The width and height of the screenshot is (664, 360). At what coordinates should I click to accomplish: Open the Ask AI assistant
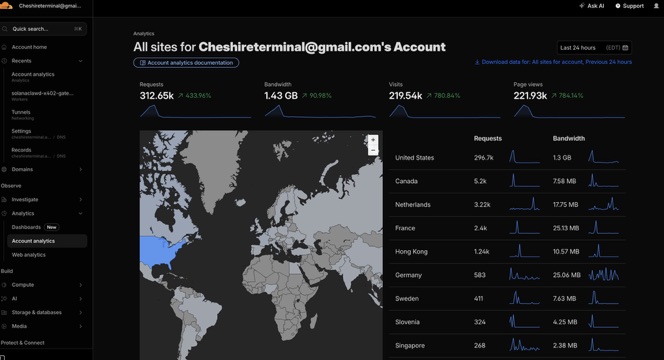pyautogui.click(x=592, y=6)
